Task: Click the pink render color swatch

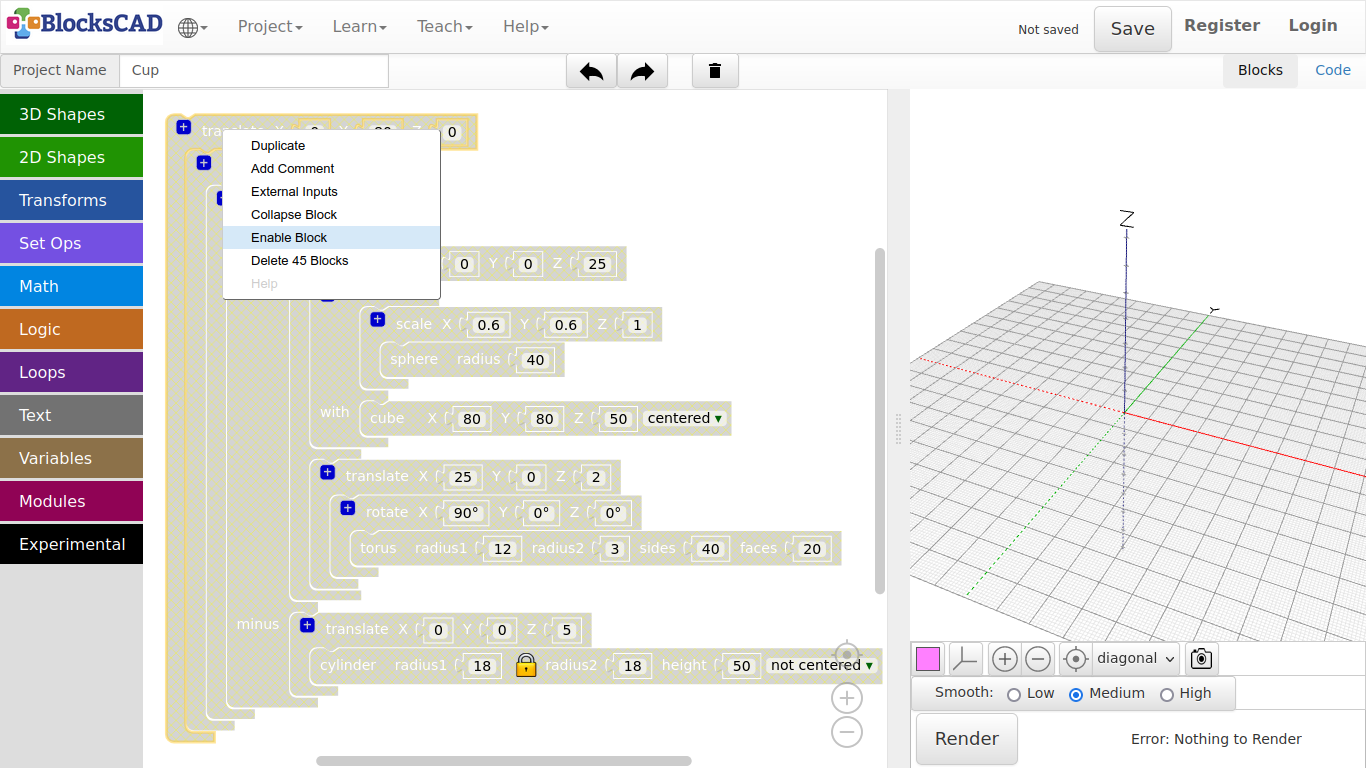Action: click(928, 659)
